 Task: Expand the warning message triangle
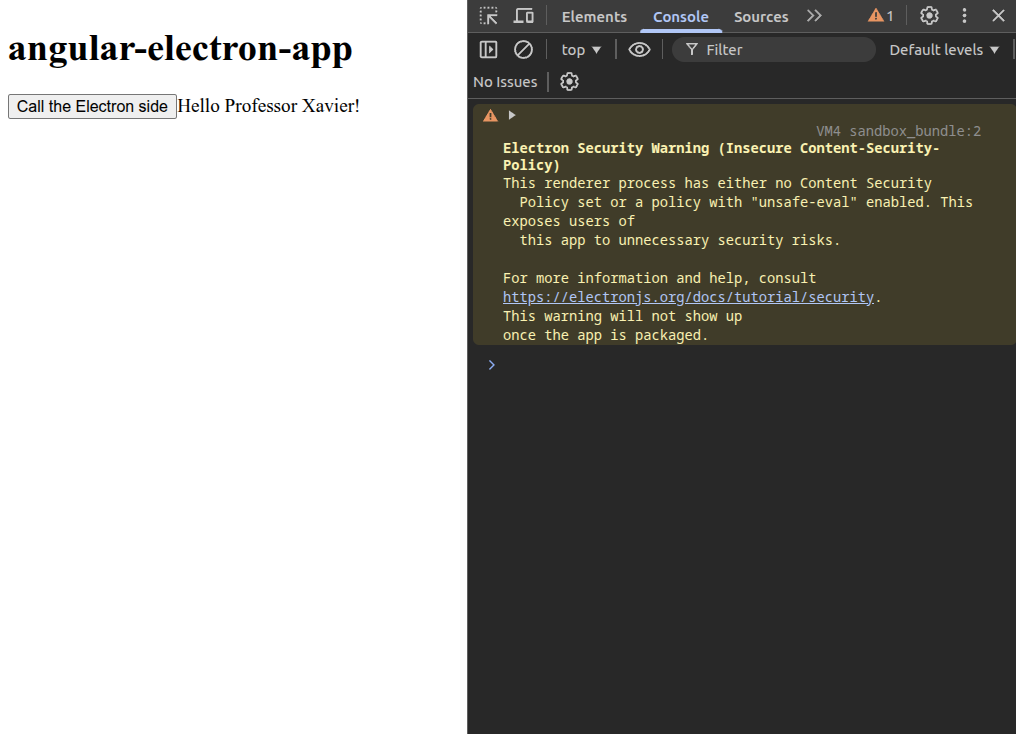(x=512, y=115)
